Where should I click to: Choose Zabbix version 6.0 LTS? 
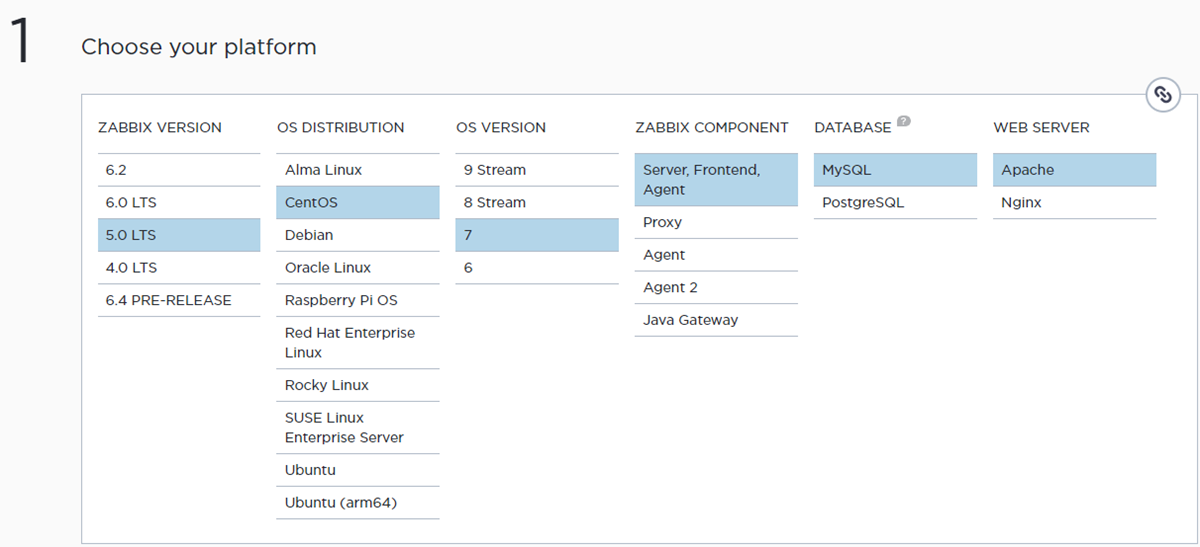click(179, 203)
